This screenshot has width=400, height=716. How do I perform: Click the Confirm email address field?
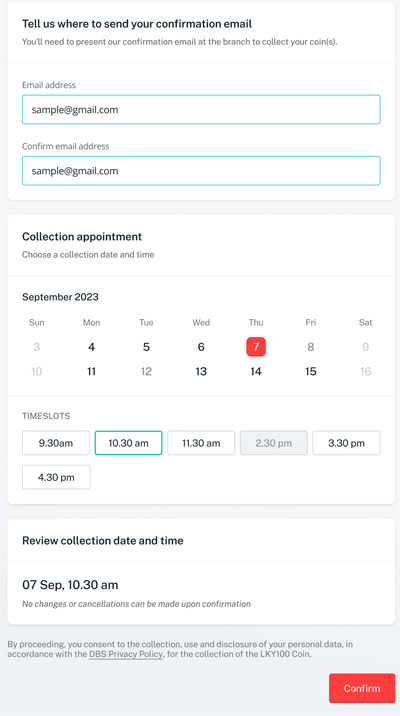pos(201,171)
